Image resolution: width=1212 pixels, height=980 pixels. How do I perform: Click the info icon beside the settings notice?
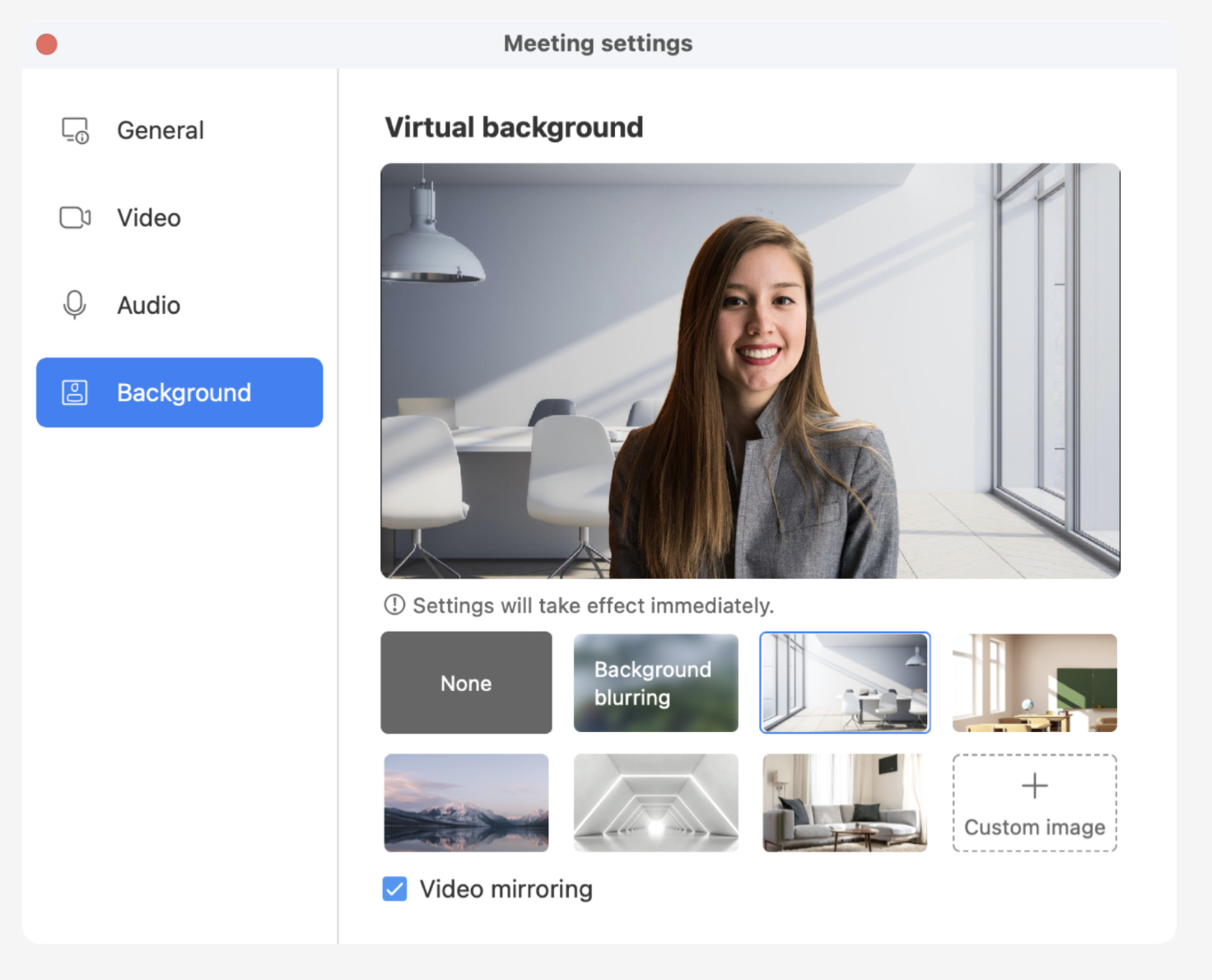pyautogui.click(x=394, y=605)
